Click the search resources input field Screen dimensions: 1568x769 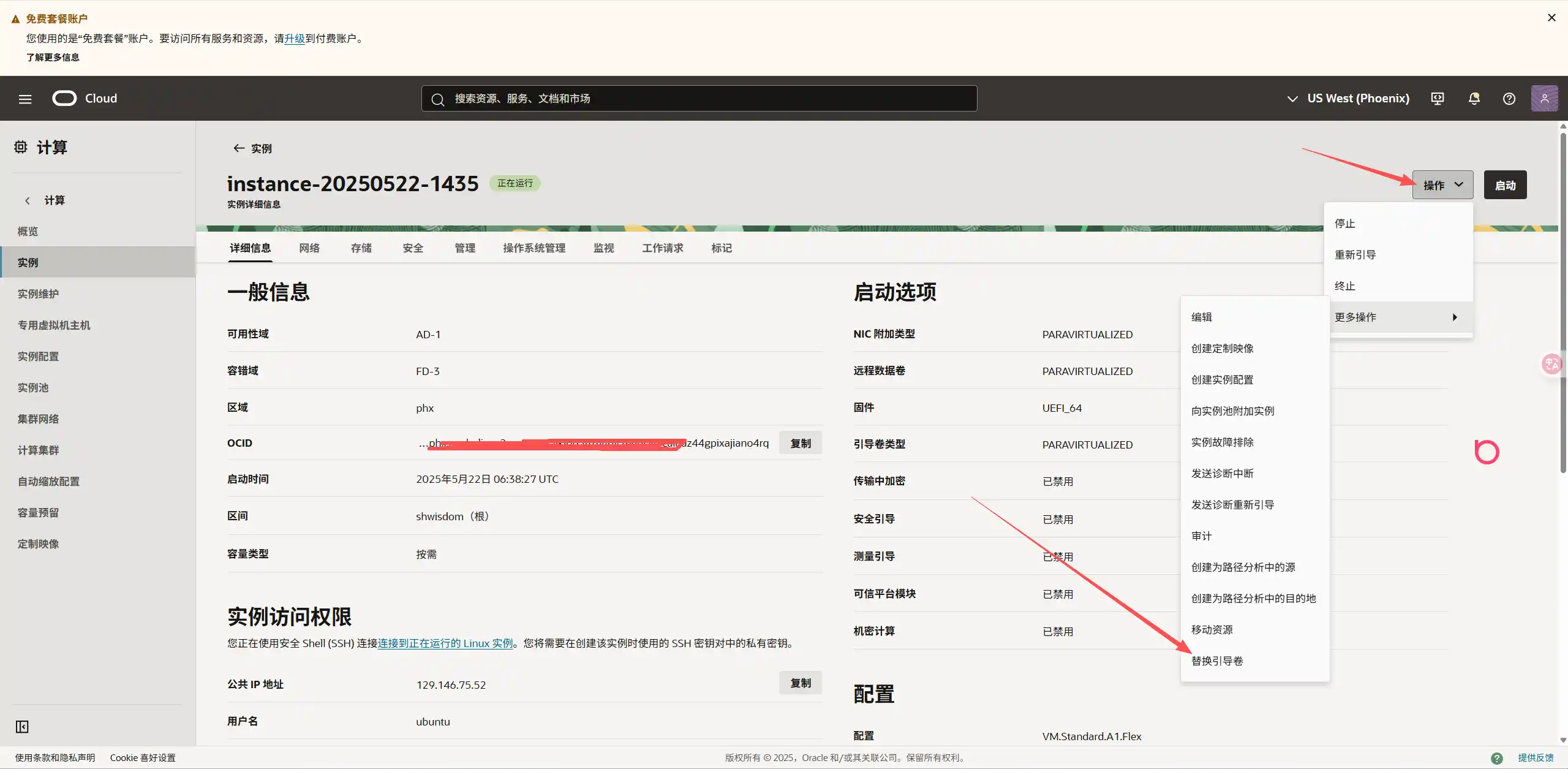click(698, 99)
